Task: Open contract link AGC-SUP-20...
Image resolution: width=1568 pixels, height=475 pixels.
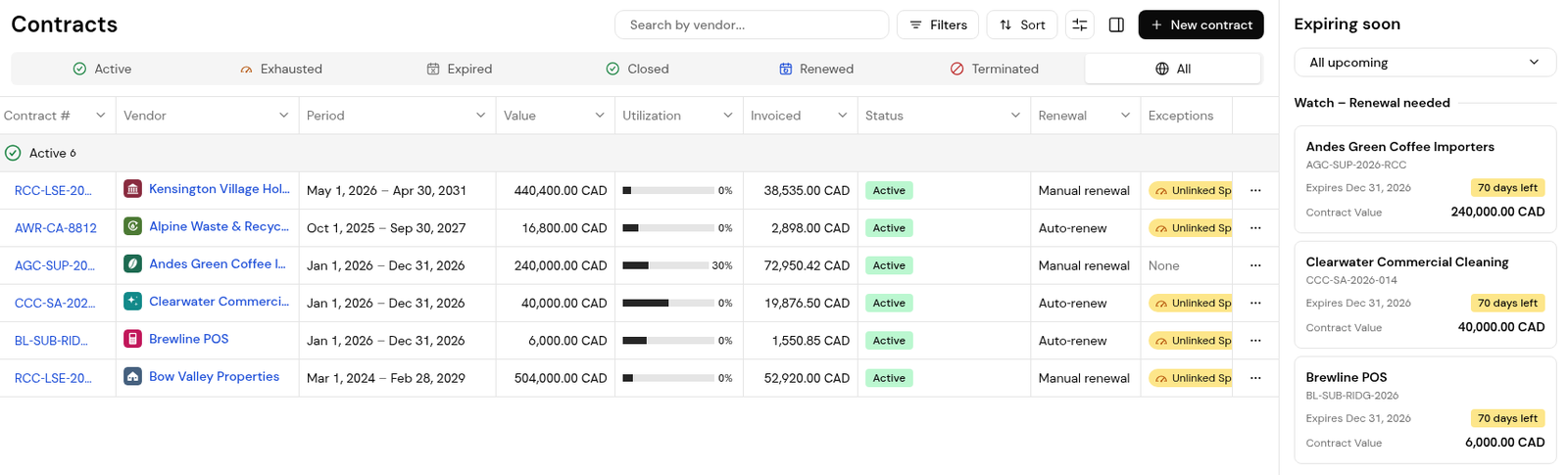Action: (55, 265)
